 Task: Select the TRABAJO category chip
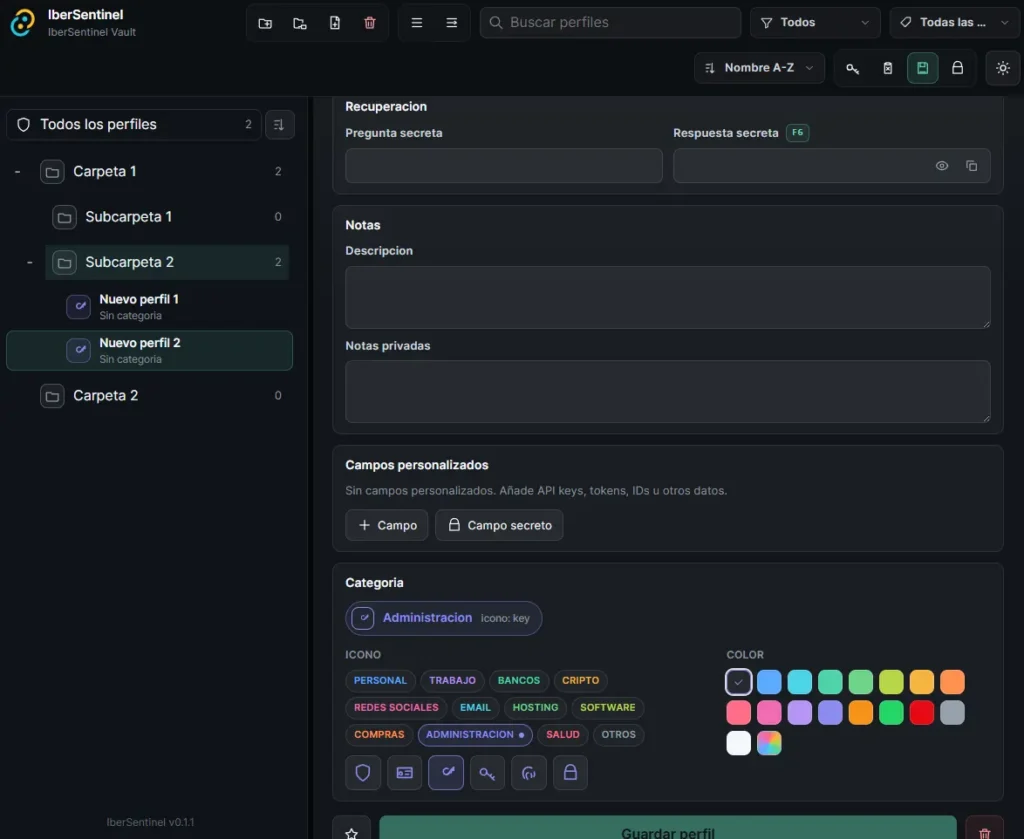[452, 680]
